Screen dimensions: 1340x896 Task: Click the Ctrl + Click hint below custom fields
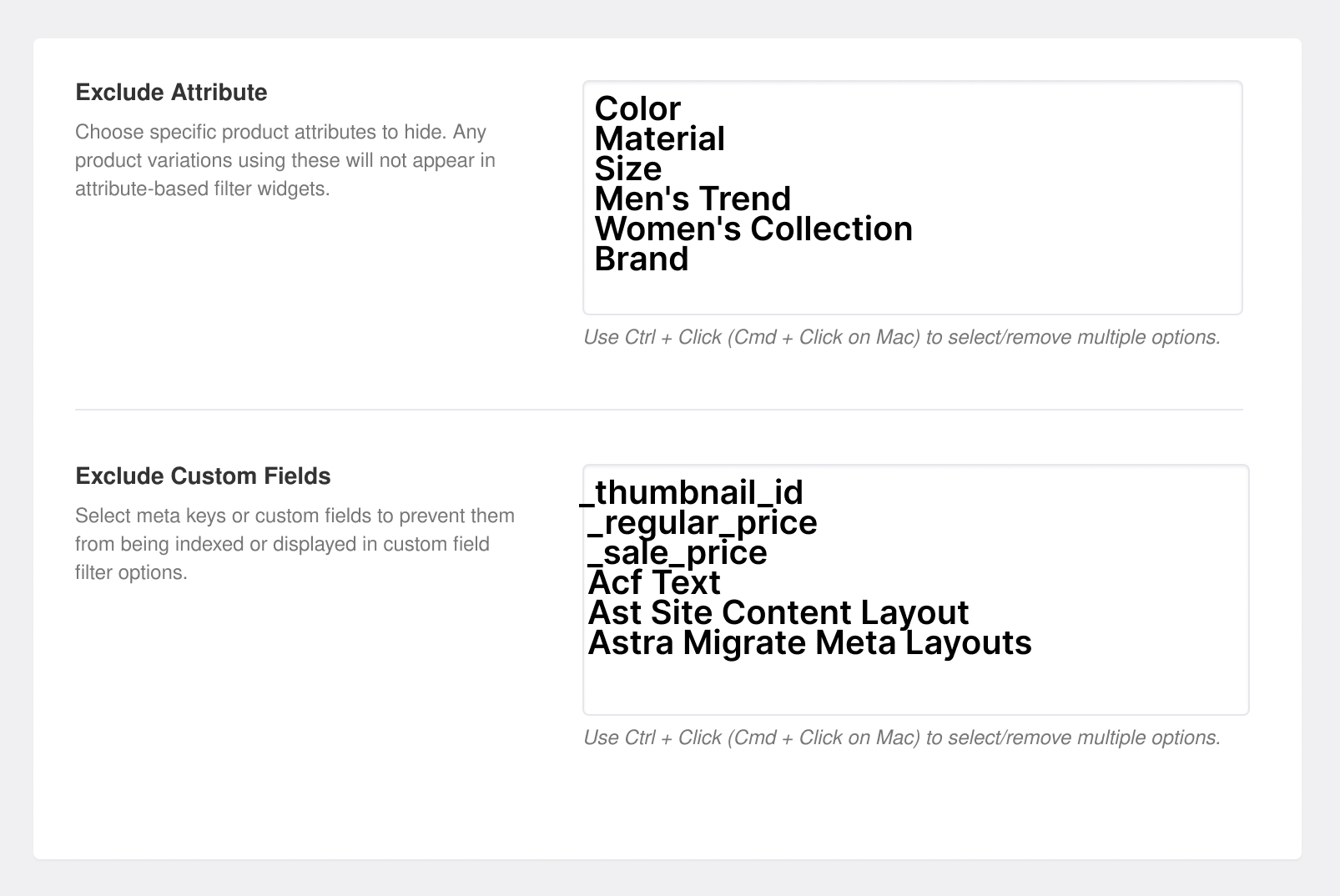pyautogui.click(x=902, y=737)
